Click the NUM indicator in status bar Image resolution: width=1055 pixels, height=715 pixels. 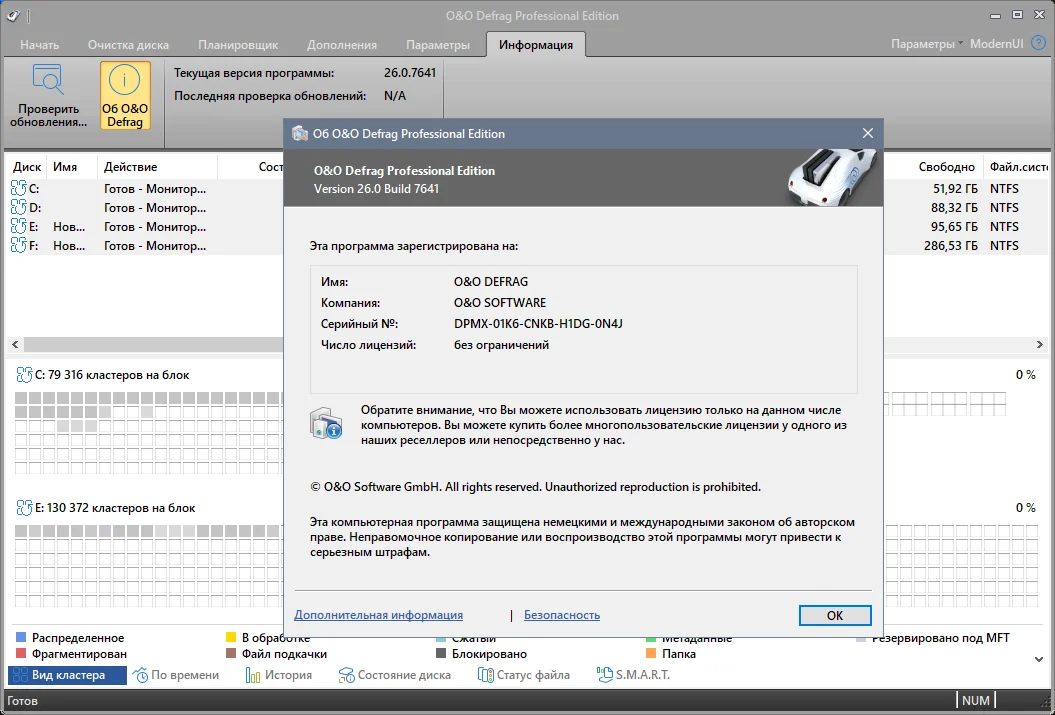(x=976, y=701)
